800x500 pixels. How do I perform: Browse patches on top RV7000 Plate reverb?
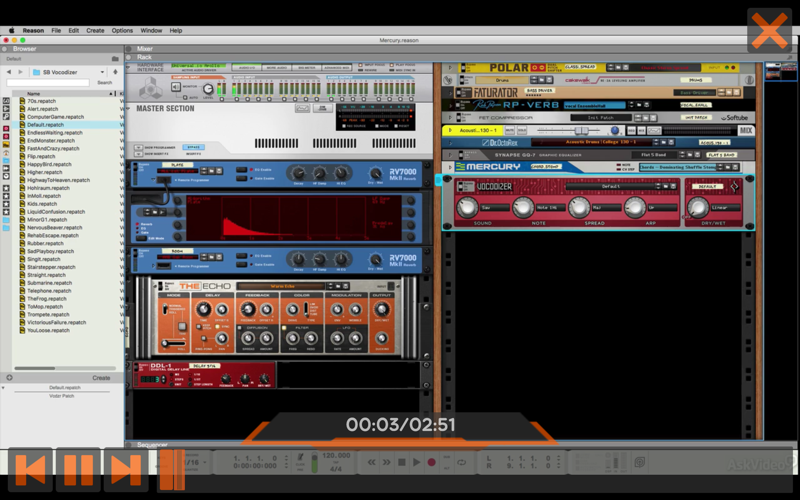pyautogui.click(x=211, y=171)
